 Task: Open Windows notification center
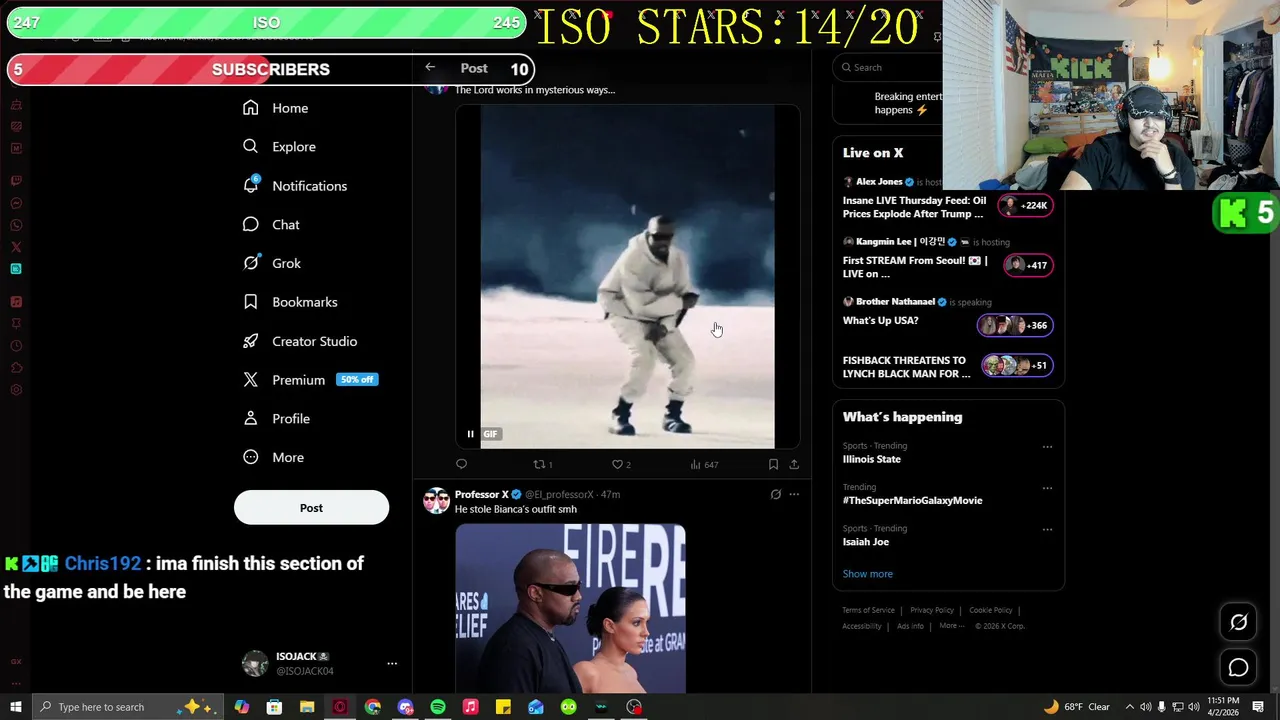1258,707
